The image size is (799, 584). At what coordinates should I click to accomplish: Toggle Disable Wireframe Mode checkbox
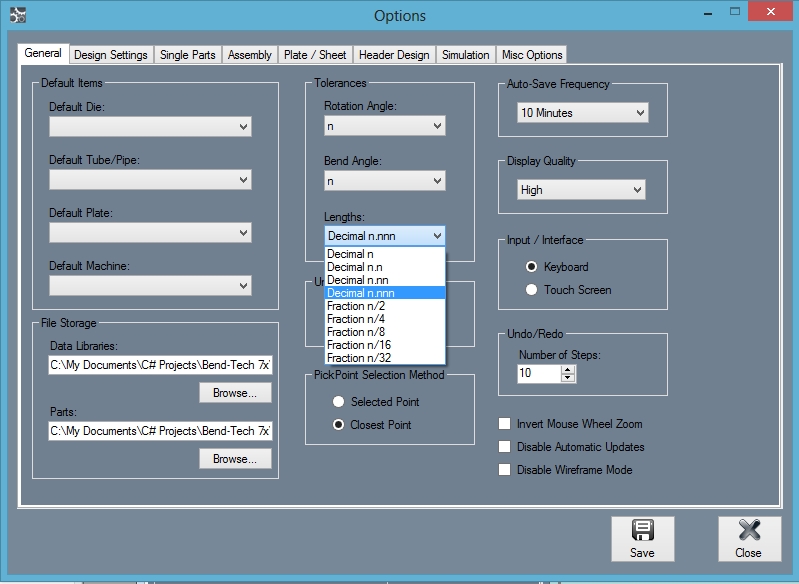[505, 470]
